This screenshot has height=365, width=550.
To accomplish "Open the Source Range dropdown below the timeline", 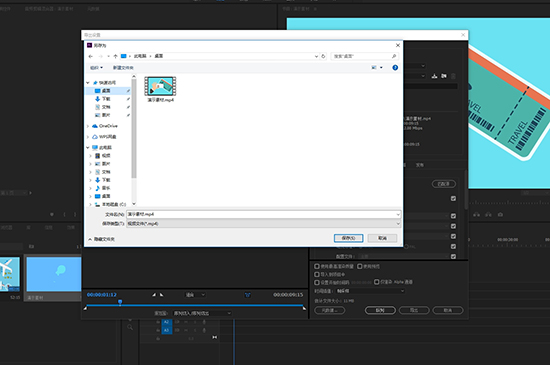I will pyautogui.click(x=202, y=313).
